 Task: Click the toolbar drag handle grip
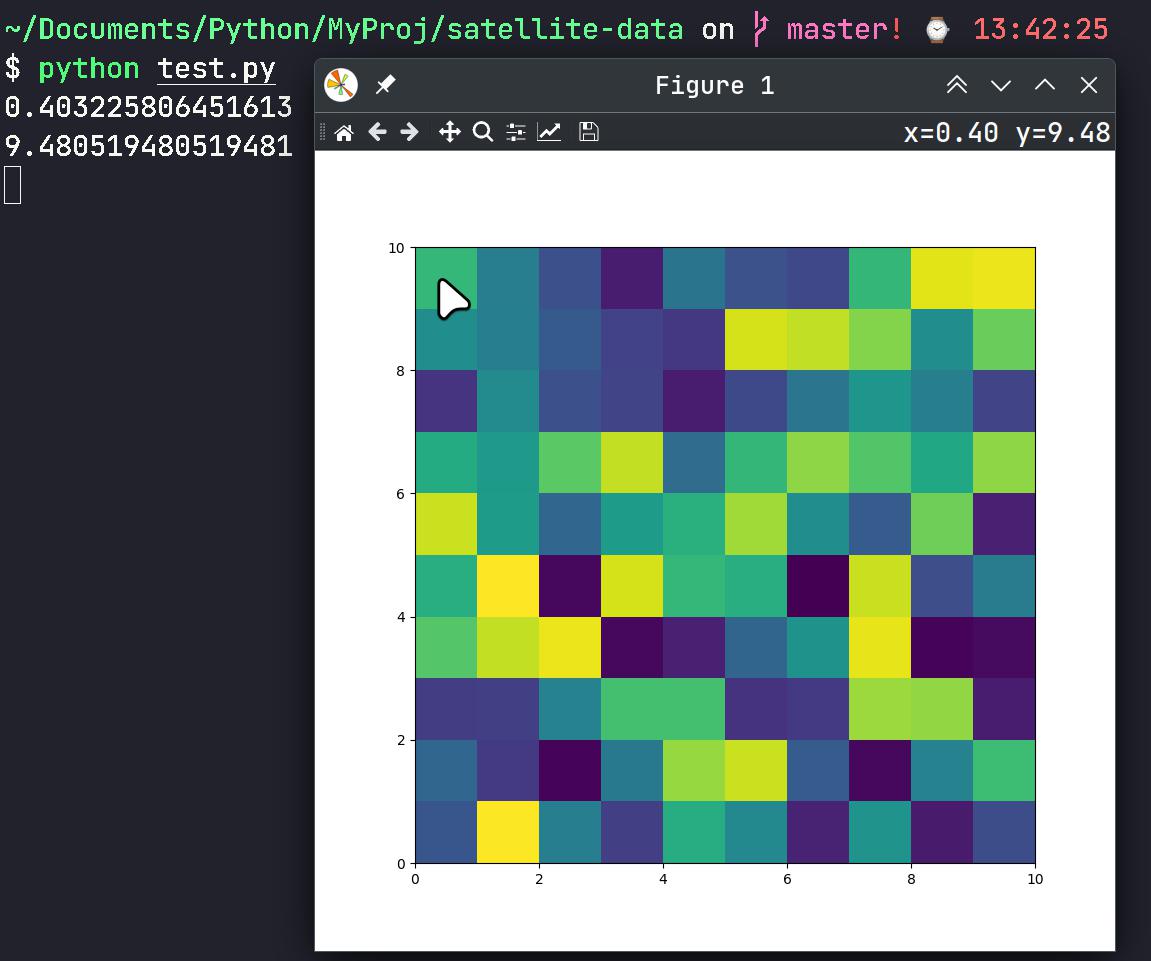click(x=322, y=132)
